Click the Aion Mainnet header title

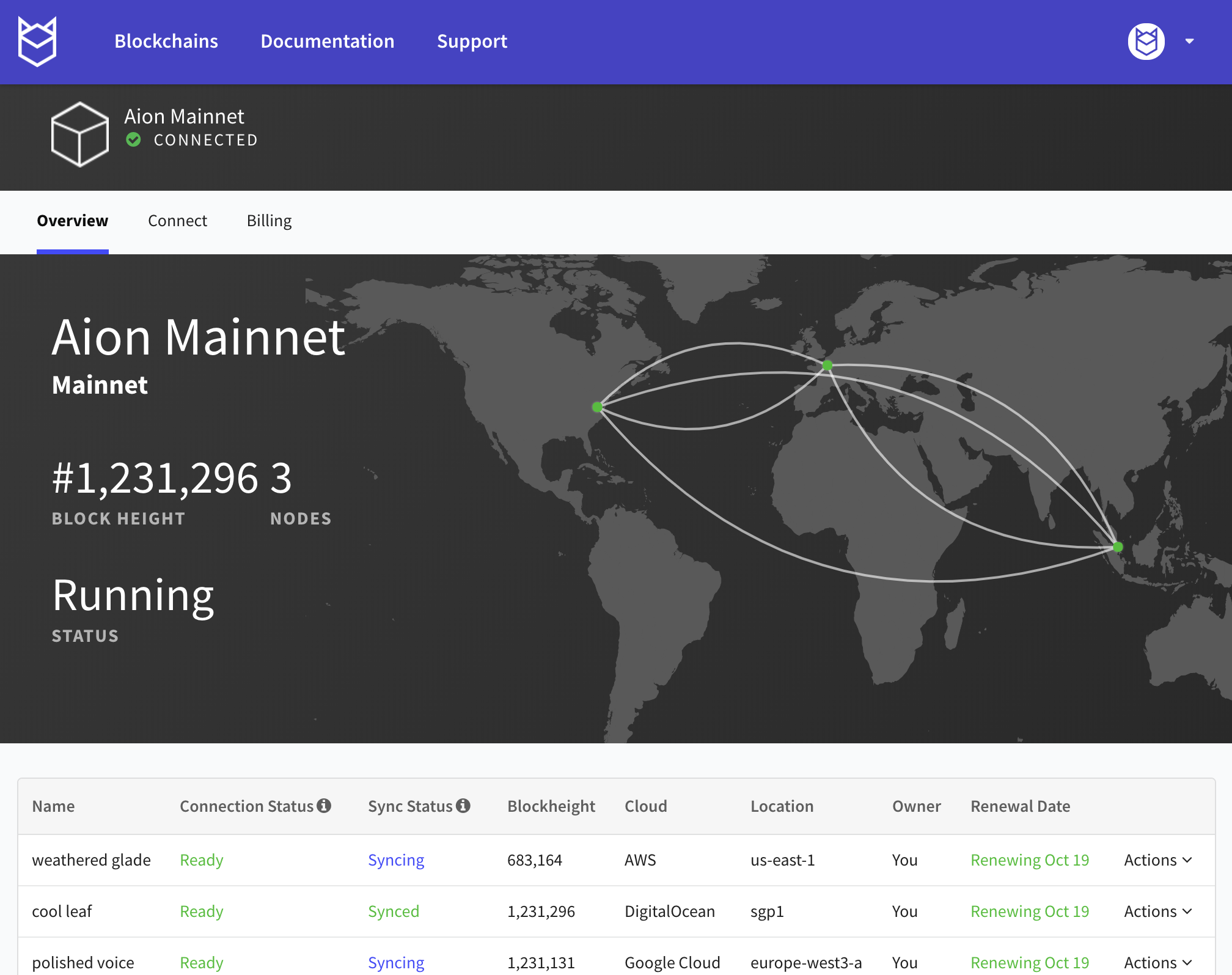[184, 116]
